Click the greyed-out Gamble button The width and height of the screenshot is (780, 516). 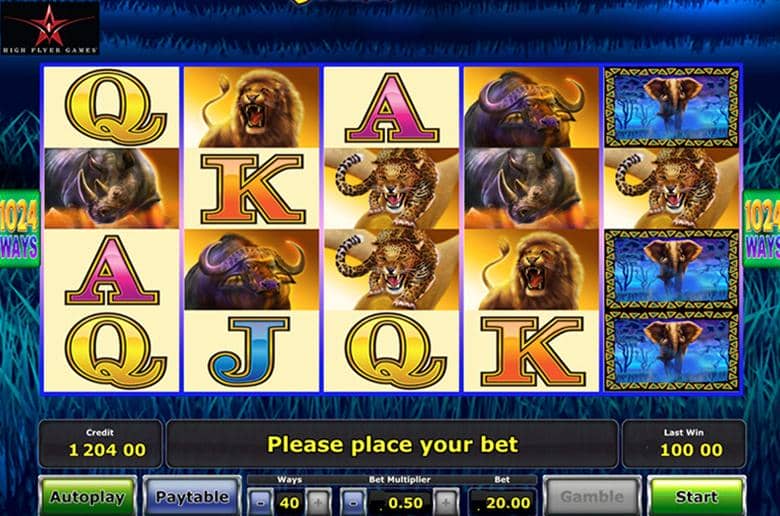(x=591, y=496)
